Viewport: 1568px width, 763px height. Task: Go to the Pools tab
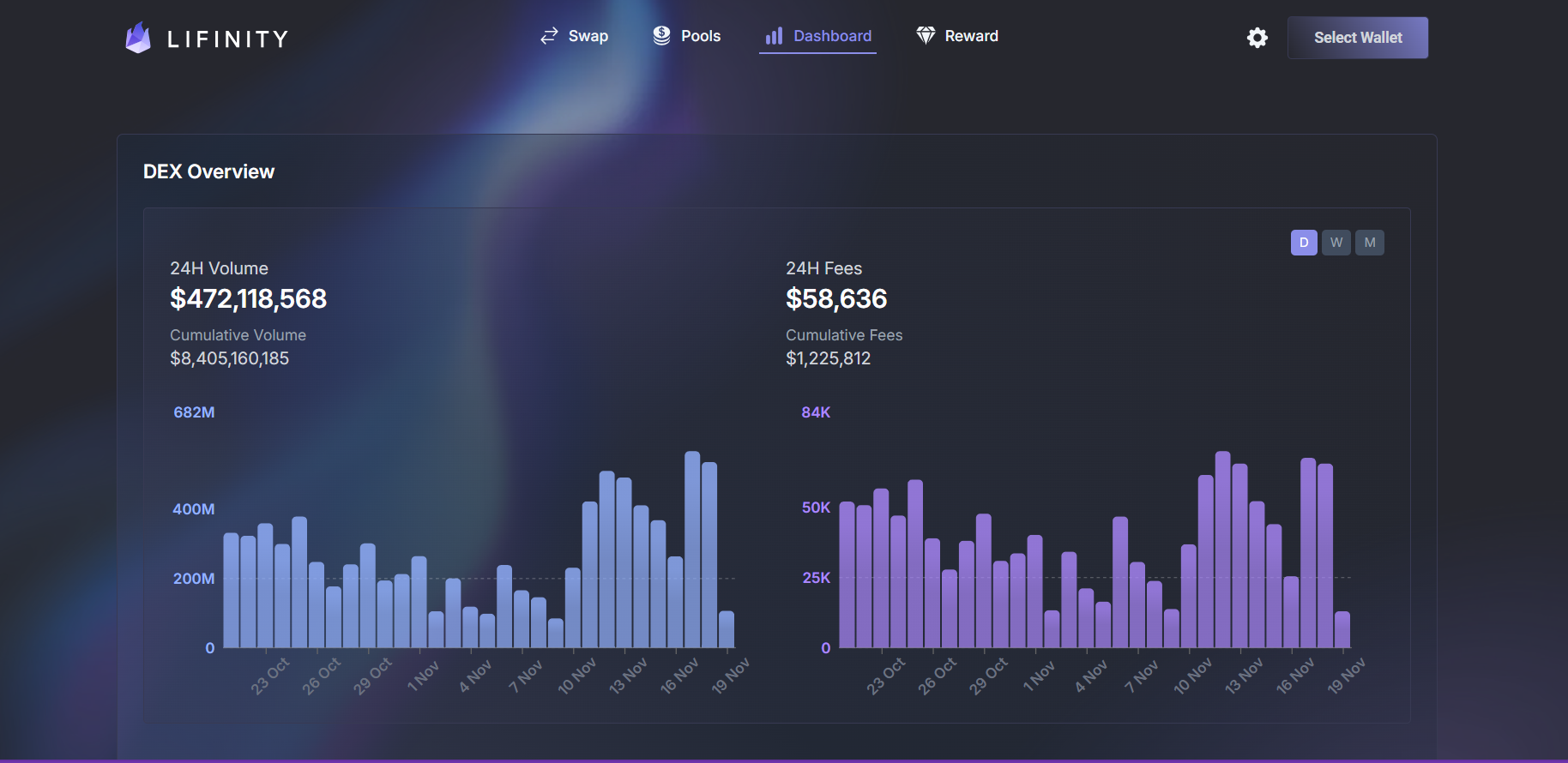pyautogui.click(x=687, y=36)
